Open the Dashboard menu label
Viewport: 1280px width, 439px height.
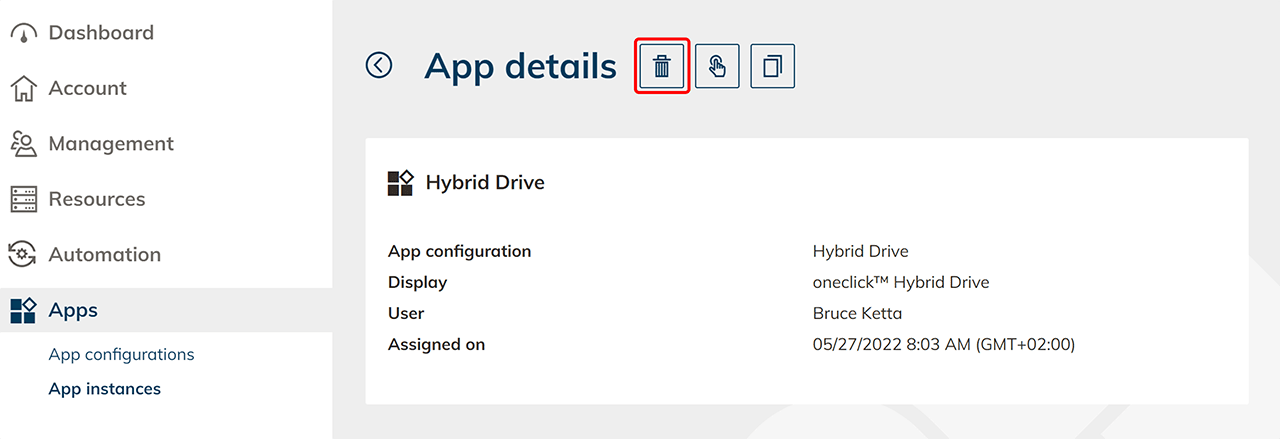[x=101, y=33]
